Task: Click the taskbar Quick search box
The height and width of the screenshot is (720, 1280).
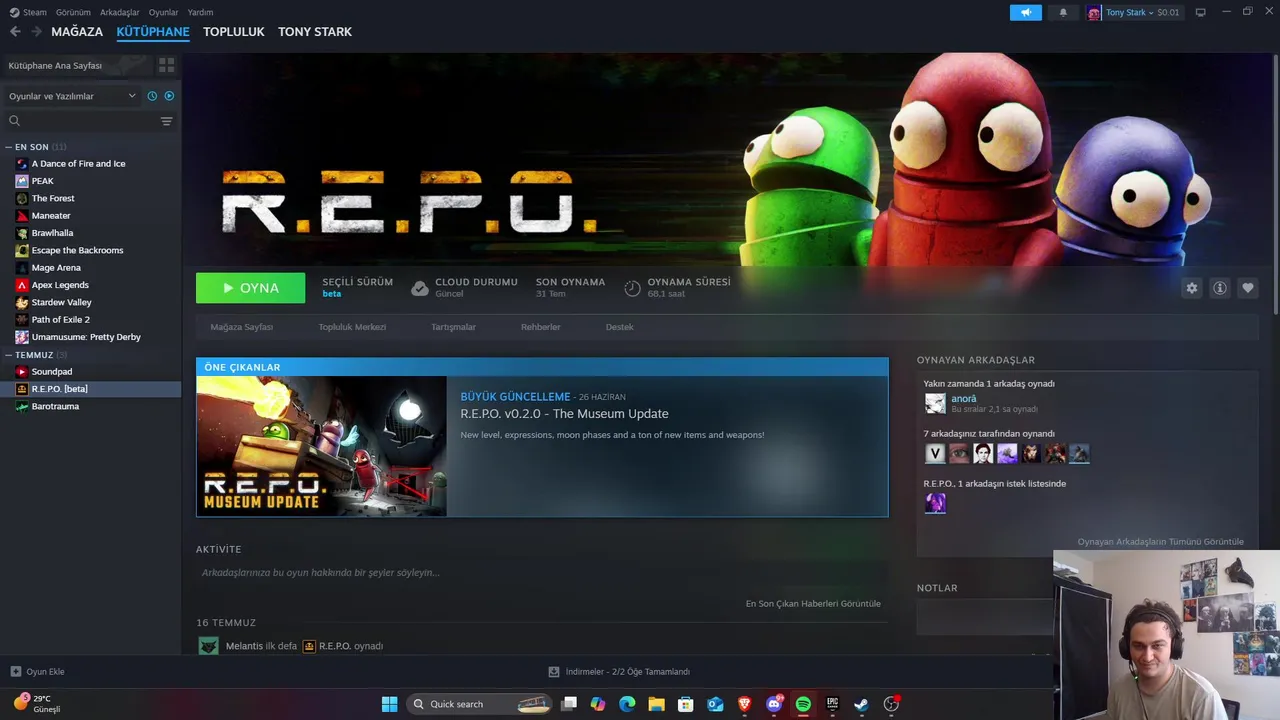Action: click(479, 704)
